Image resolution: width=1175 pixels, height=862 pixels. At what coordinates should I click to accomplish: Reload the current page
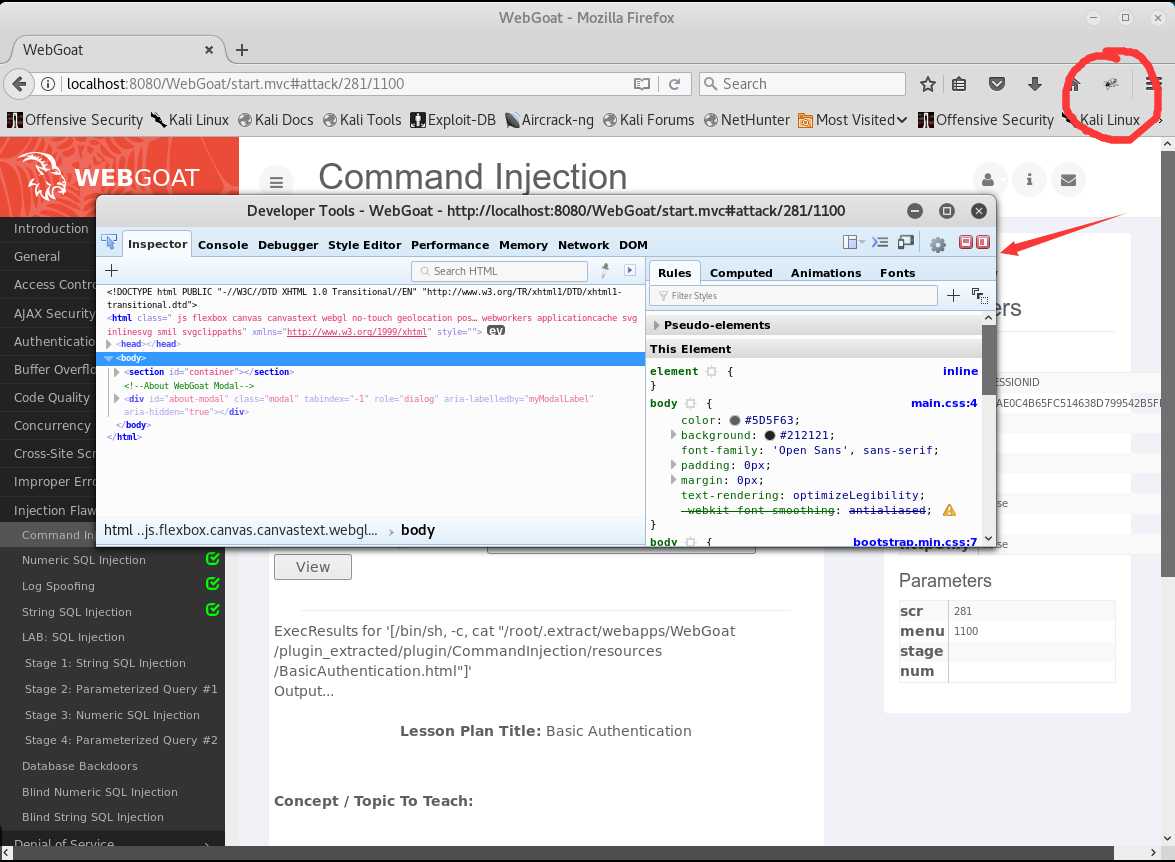[674, 84]
